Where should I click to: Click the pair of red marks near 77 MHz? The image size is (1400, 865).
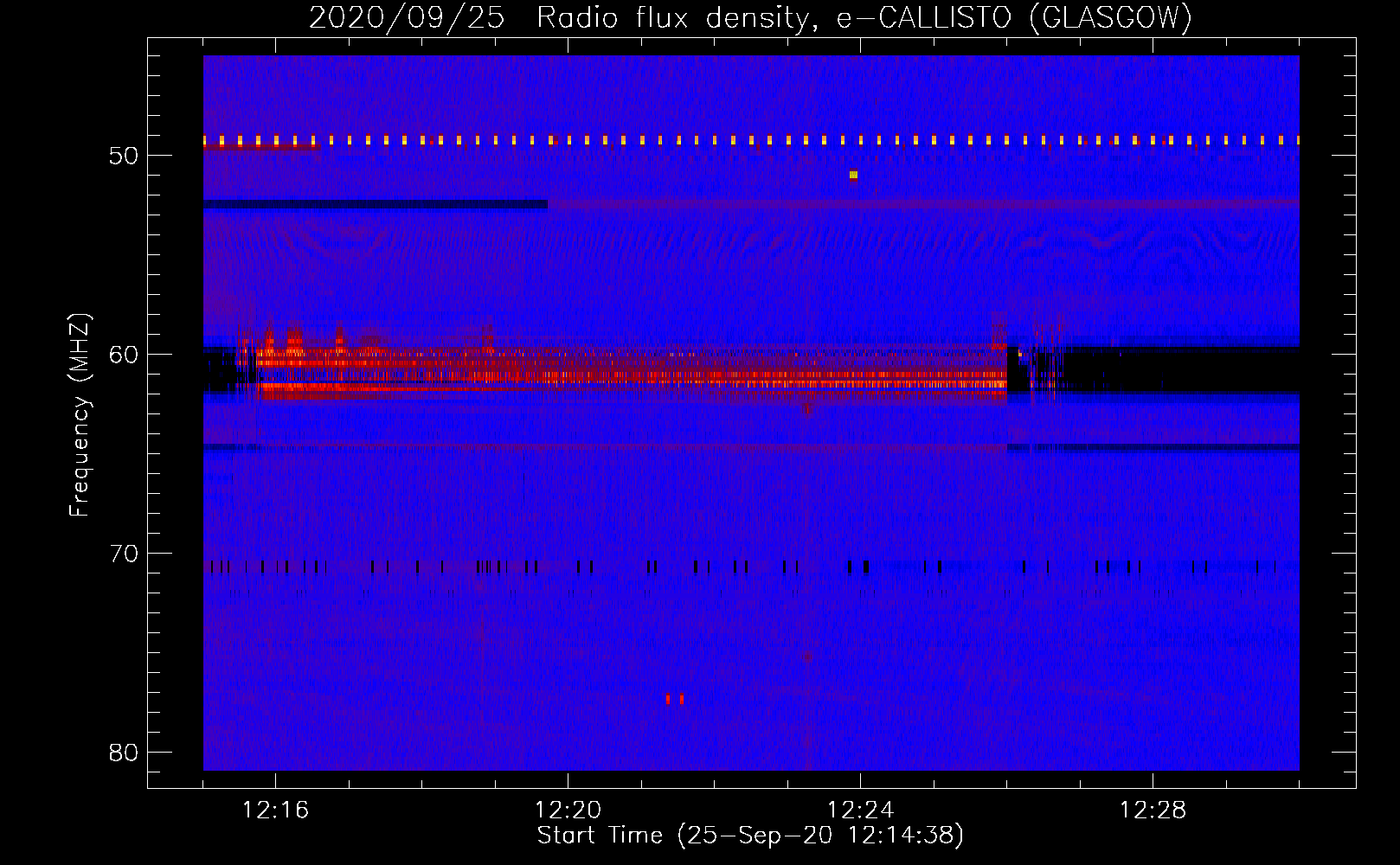click(x=675, y=699)
